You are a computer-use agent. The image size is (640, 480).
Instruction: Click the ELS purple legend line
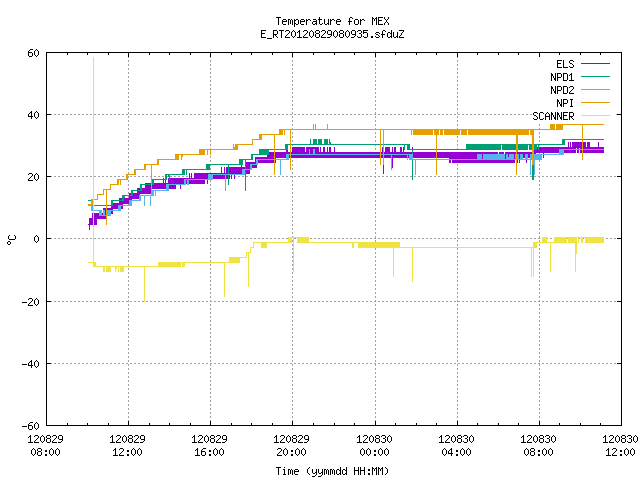coord(595,64)
